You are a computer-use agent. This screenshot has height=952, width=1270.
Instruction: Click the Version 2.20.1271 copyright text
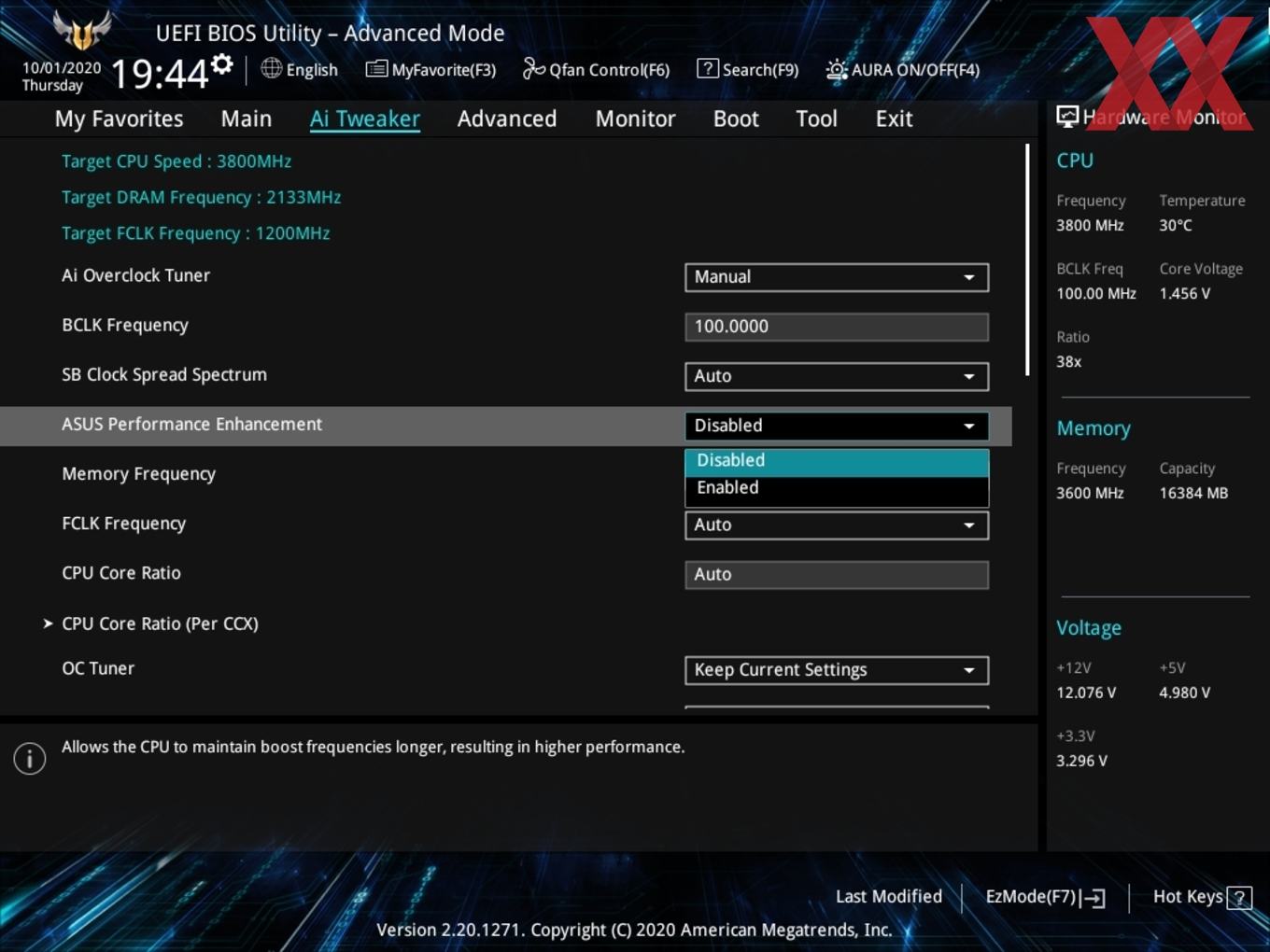(634, 930)
